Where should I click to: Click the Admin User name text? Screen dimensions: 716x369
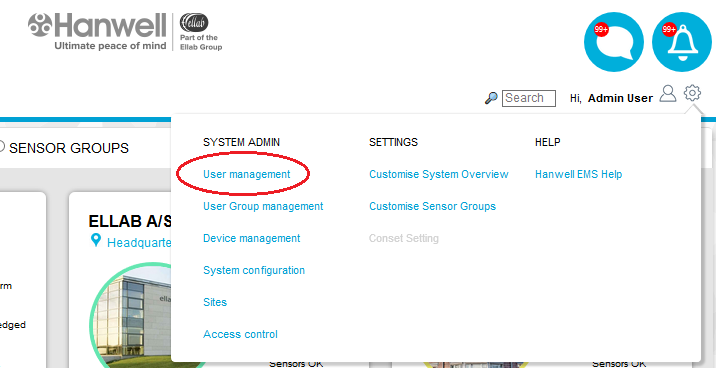tap(620, 98)
